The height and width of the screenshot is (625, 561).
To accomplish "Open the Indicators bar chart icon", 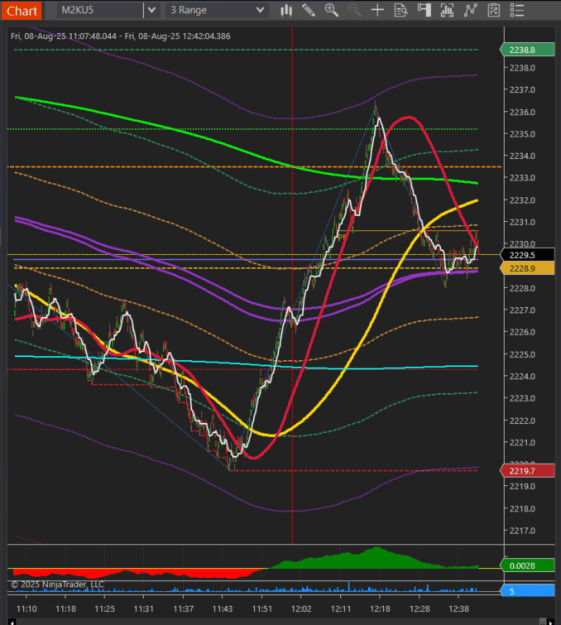I will (447, 10).
